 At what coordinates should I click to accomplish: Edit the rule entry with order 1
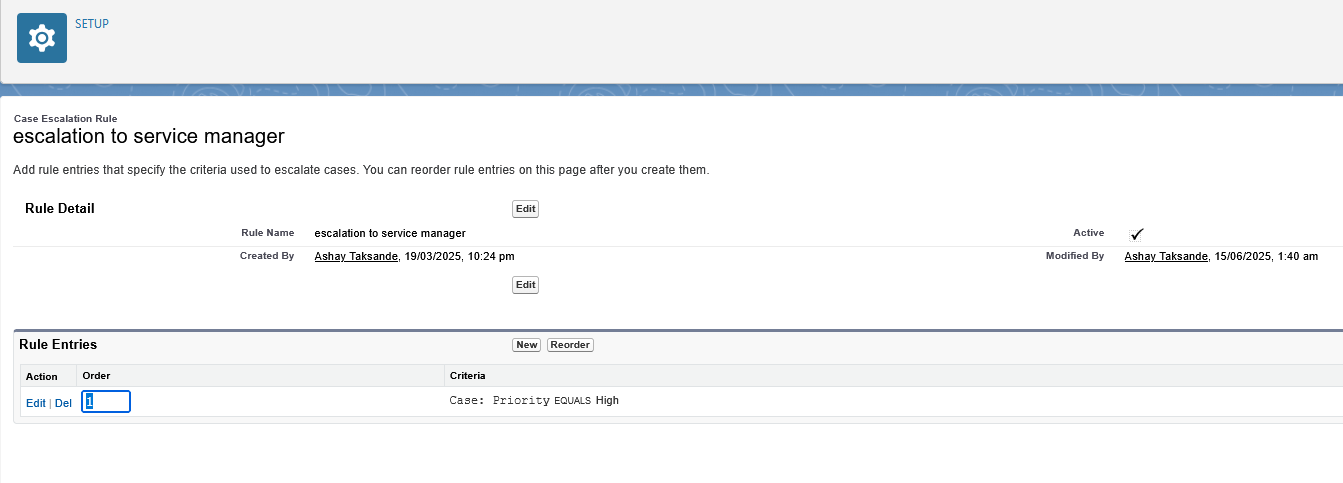(36, 403)
